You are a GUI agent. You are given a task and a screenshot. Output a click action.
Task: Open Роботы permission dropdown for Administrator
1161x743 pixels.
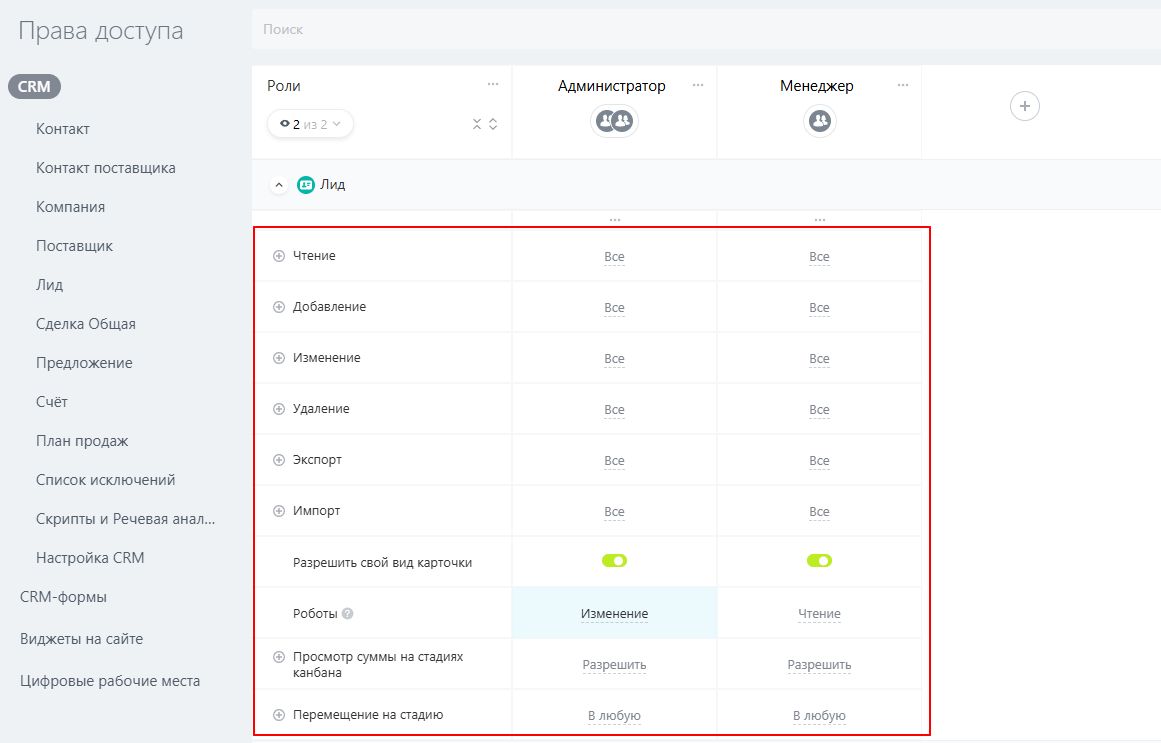click(x=614, y=614)
